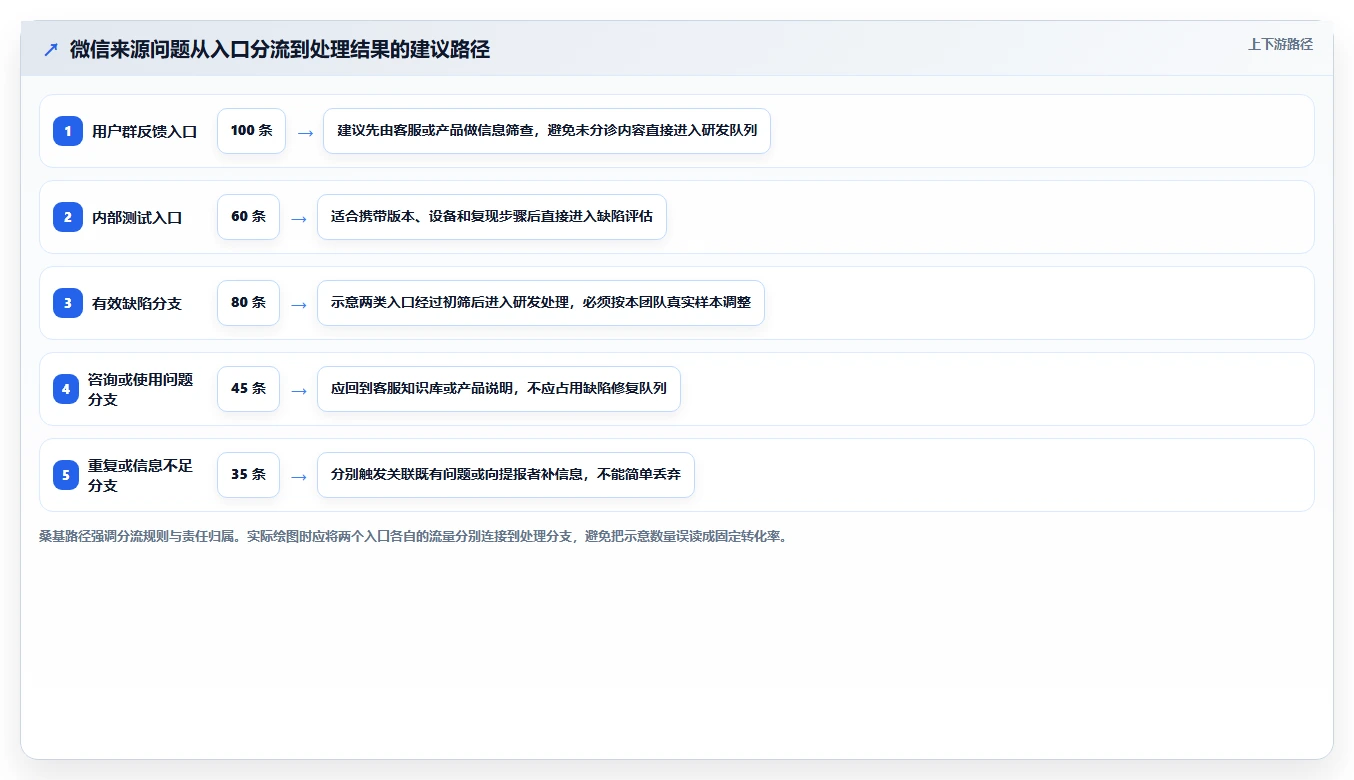
Task: Click the 35 条 count chip
Action: (x=248, y=475)
